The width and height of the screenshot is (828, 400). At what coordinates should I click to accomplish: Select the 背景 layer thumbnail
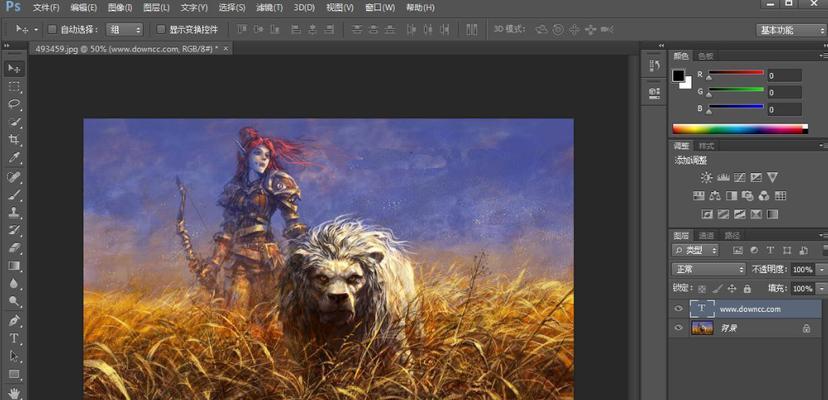click(702, 328)
